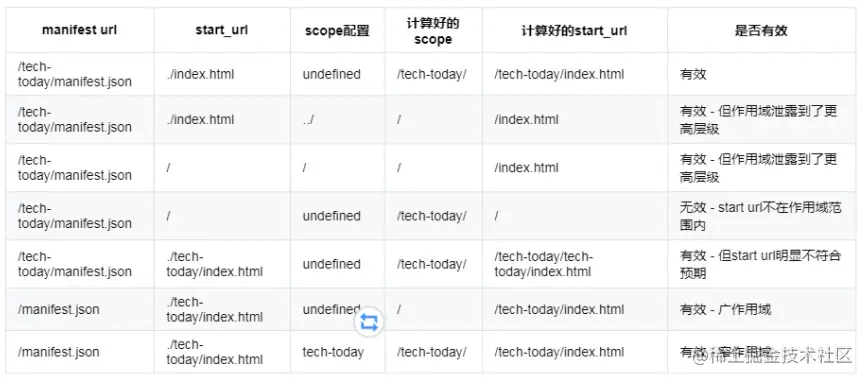The width and height of the screenshot is (867, 380).
Task: Select the "tech-today" scope config cell
Action: tap(337, 352)
